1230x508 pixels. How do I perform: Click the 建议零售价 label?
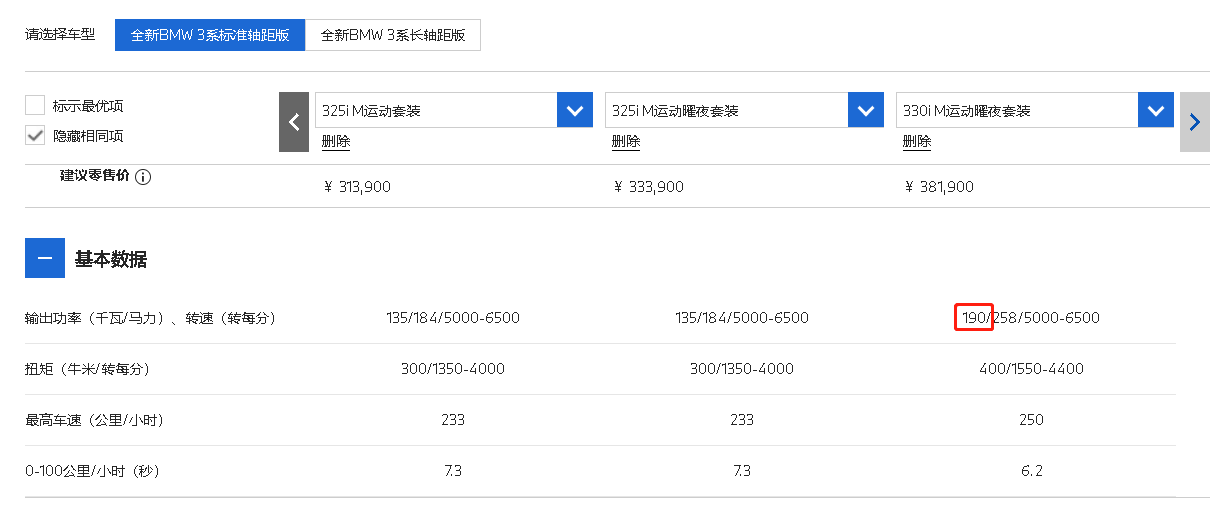point(95,176)
